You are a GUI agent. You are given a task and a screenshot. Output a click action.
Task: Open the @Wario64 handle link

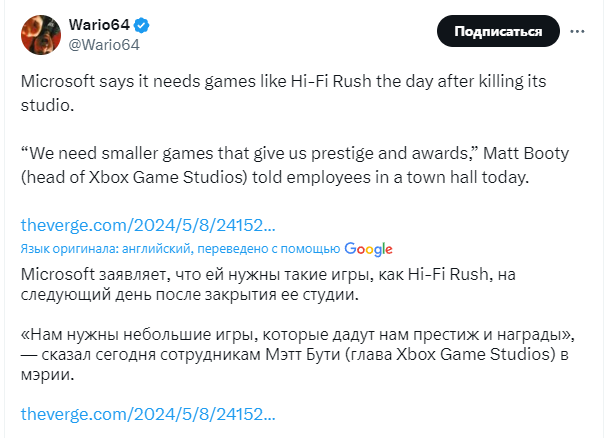(103, 44)
